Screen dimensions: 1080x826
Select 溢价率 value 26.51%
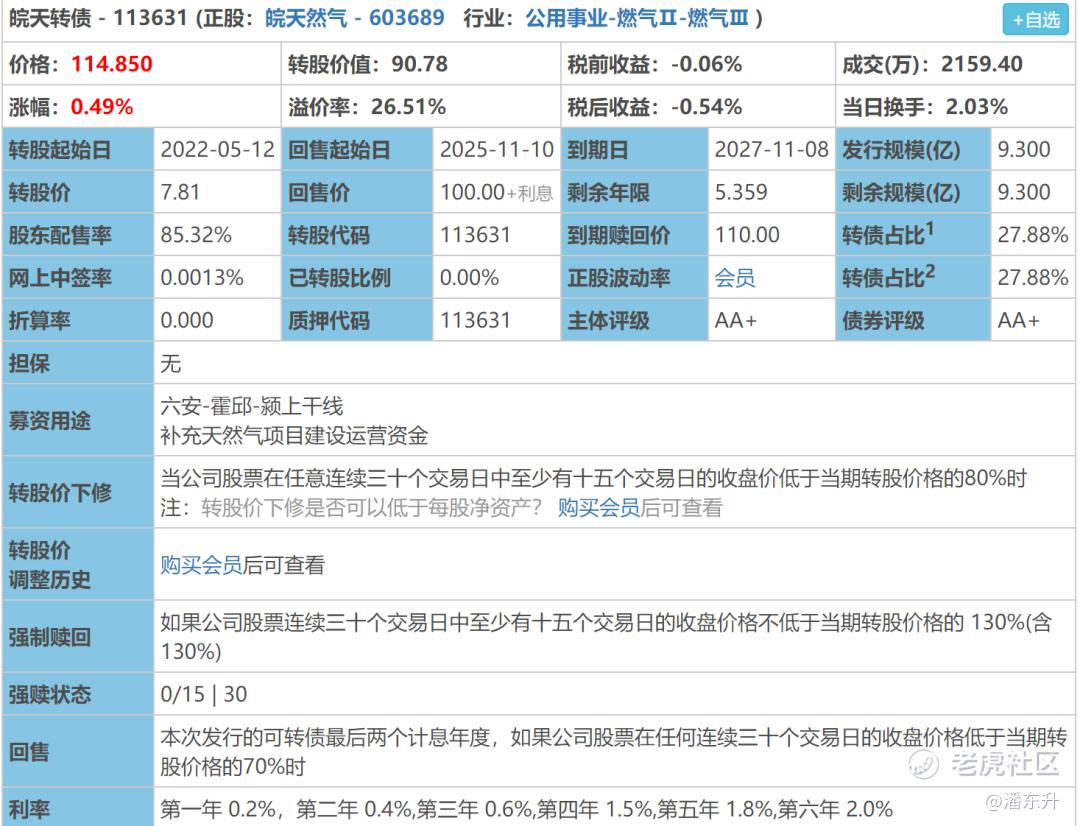tap(408, 107)
